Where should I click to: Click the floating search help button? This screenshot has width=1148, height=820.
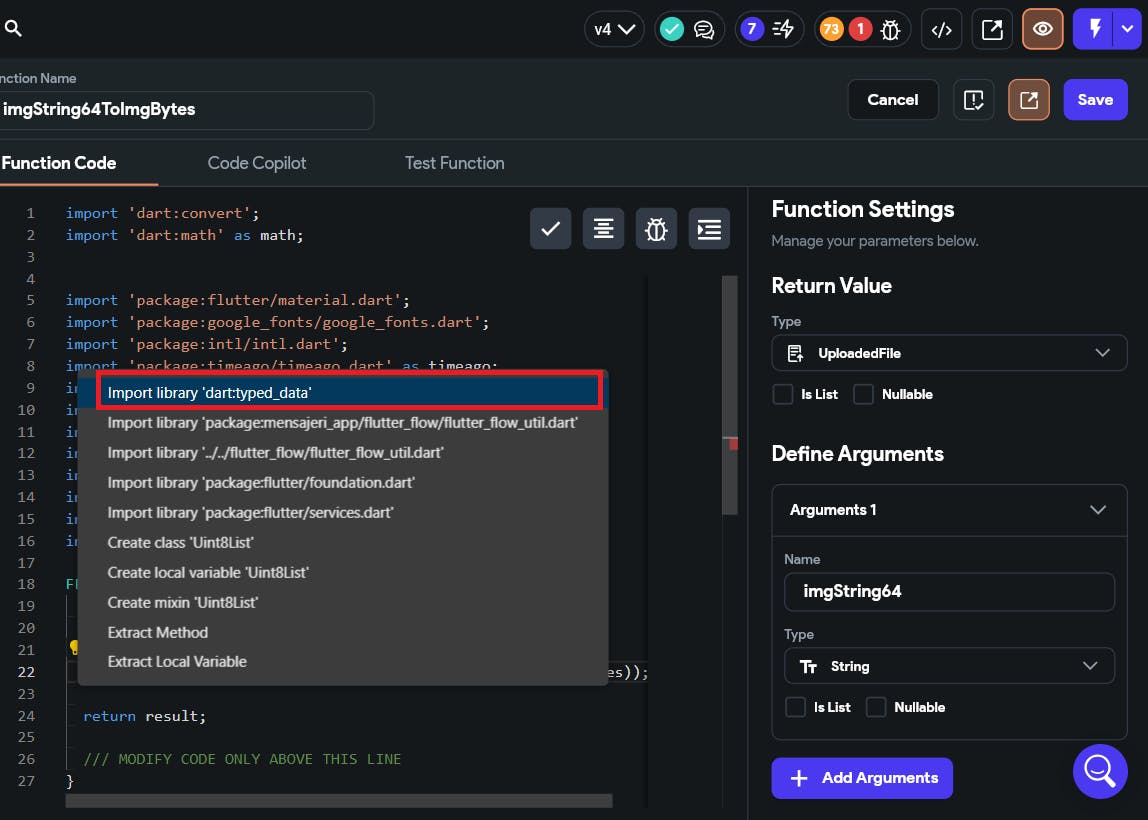[1100, 770]
